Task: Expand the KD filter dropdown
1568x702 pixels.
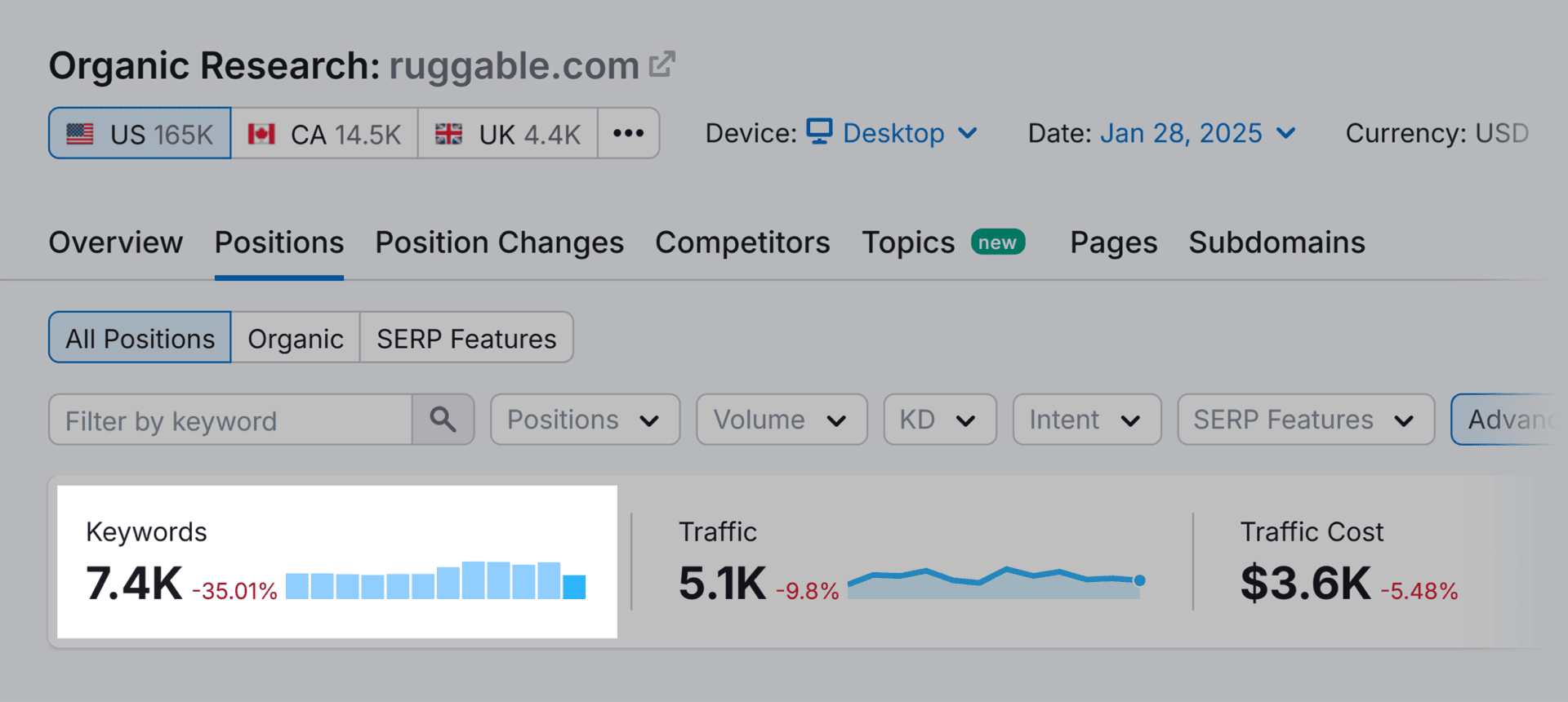Action: click(x=940, y=420)
